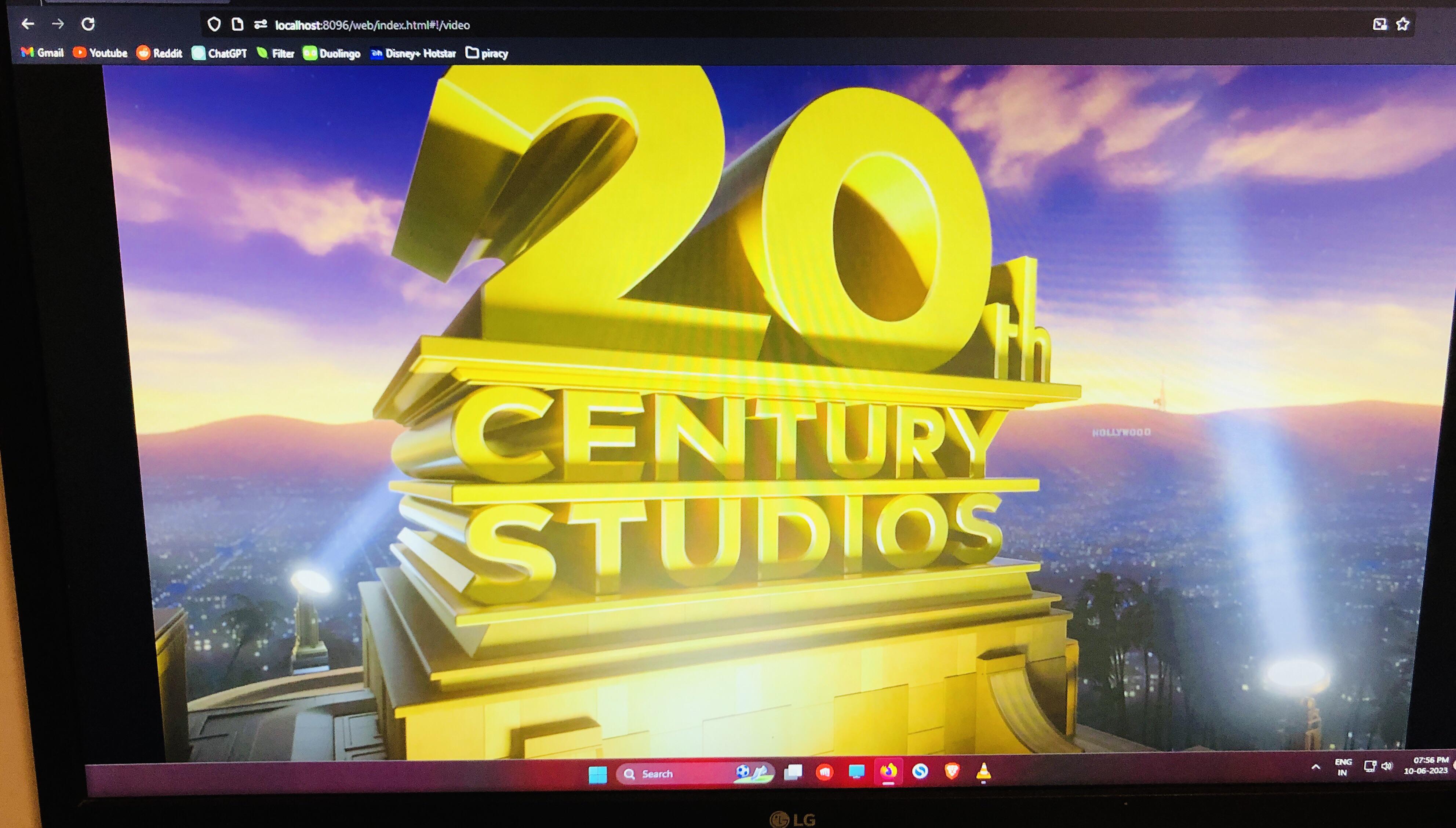The height and width of the screenshot is (828, 1456).
Task: Switch to Firefox on the taskbar
Action: point(889,771)
